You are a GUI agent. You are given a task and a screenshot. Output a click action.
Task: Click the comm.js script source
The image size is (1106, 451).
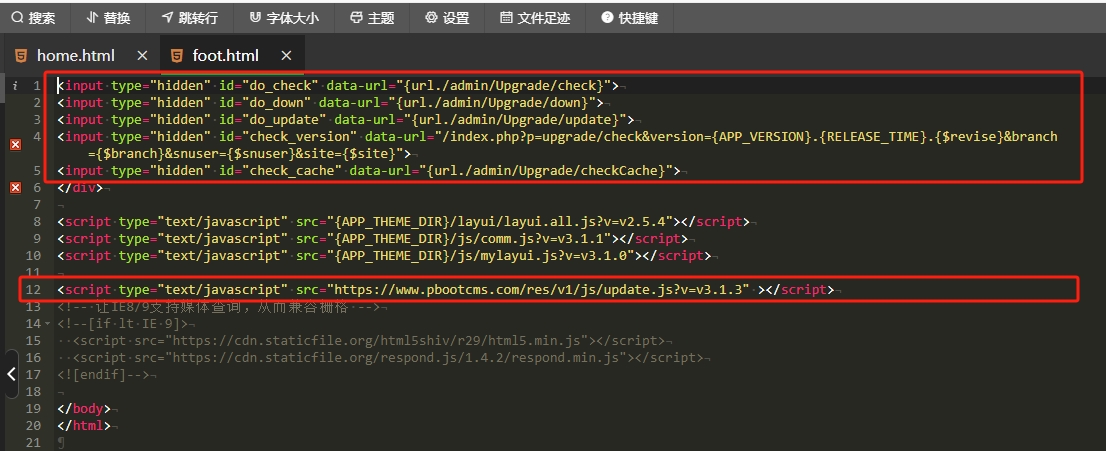point(472,239)
